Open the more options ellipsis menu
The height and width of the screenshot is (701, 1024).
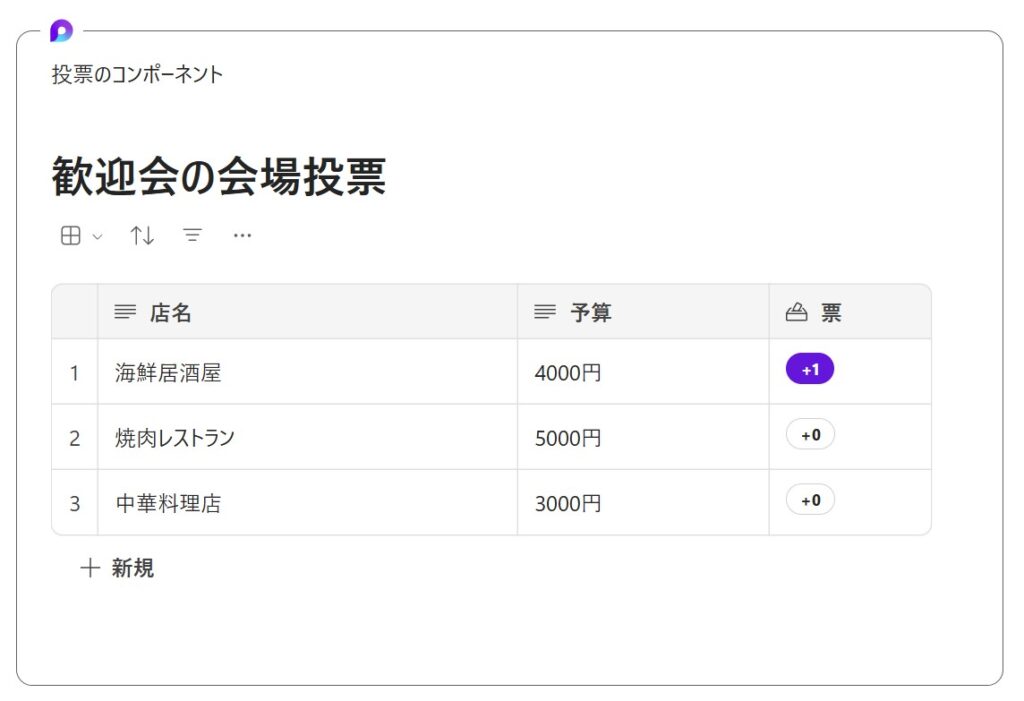[x=242, y=236]
